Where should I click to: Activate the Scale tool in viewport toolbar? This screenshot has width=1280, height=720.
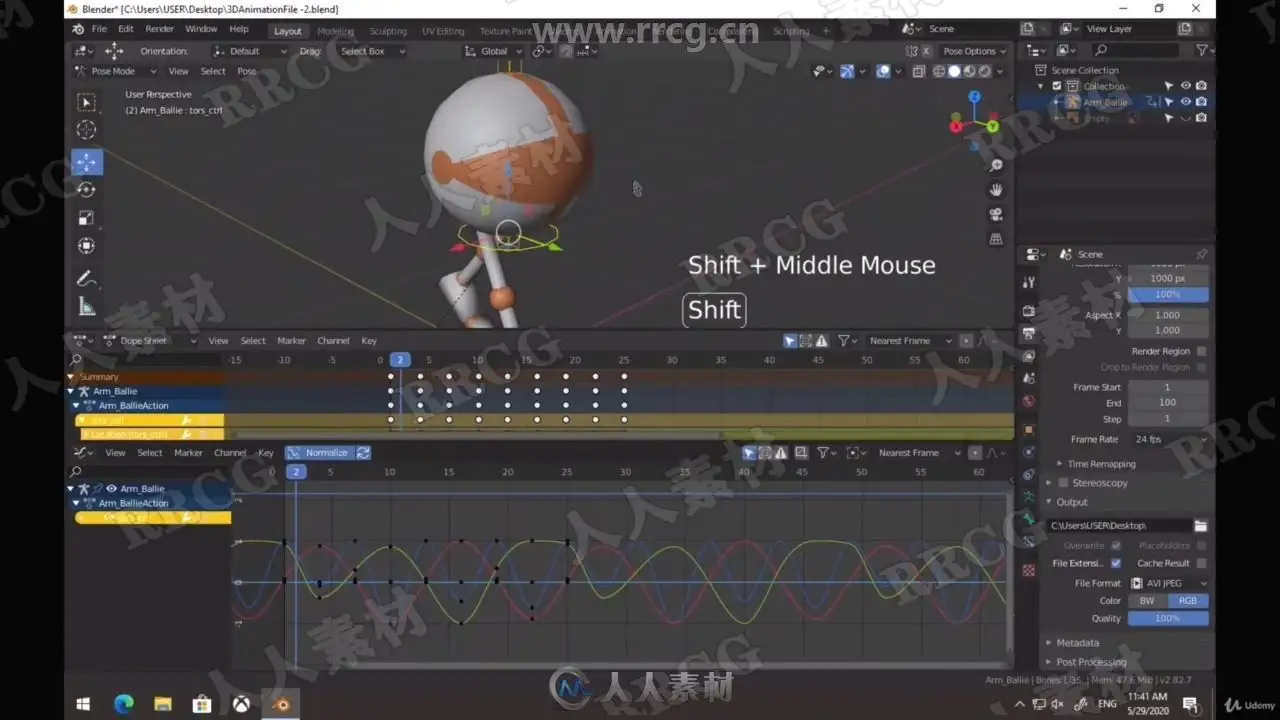86,218
